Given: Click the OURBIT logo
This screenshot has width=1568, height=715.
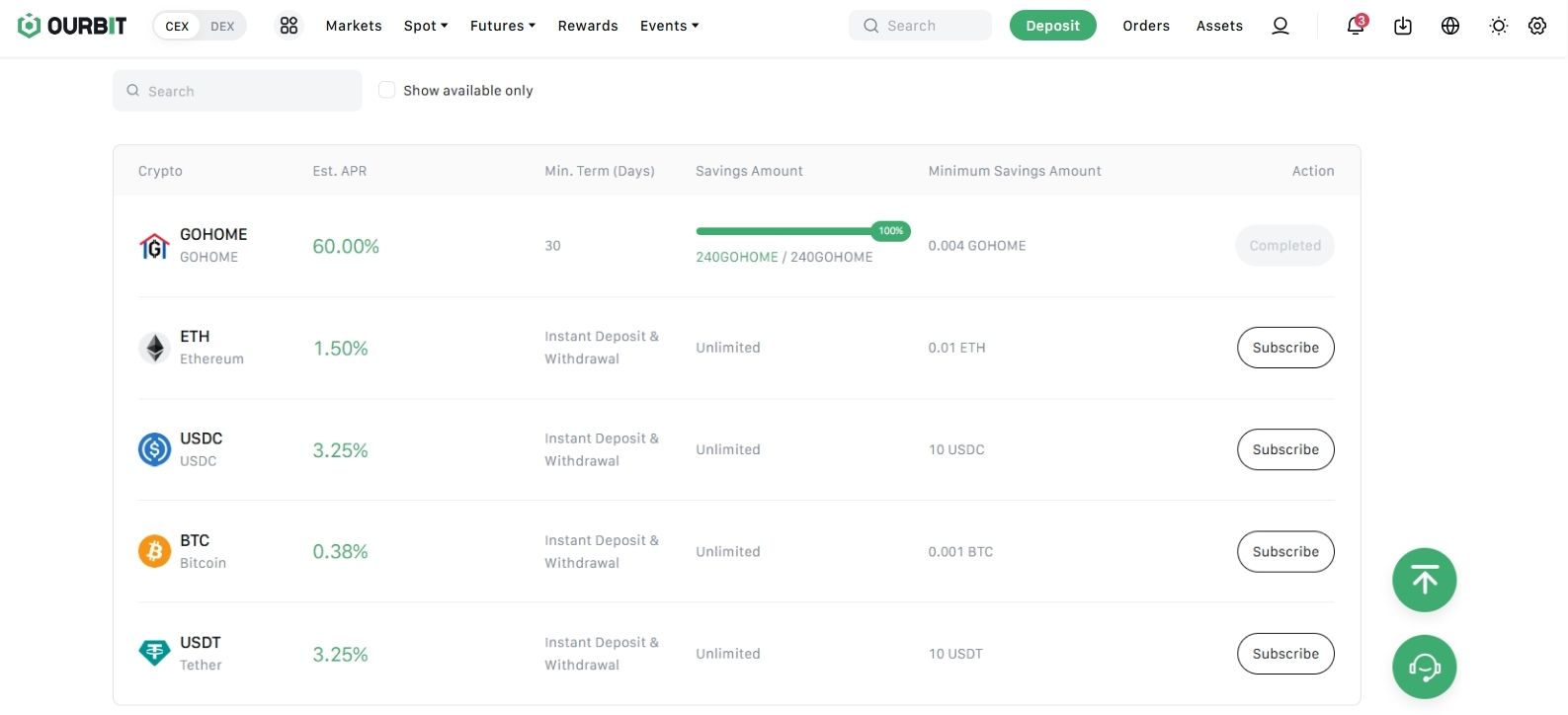Looking at the screenshot, I should click(x=72, y=26).
